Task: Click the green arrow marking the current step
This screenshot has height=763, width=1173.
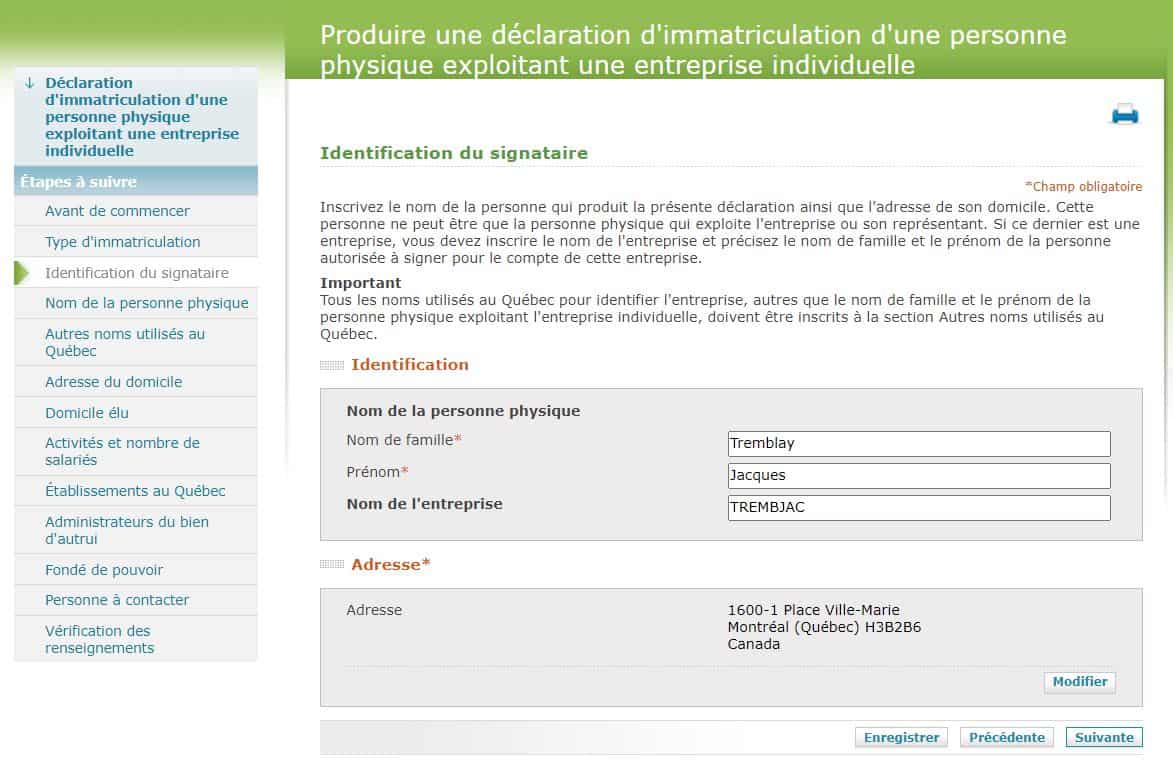Action: 23,271
